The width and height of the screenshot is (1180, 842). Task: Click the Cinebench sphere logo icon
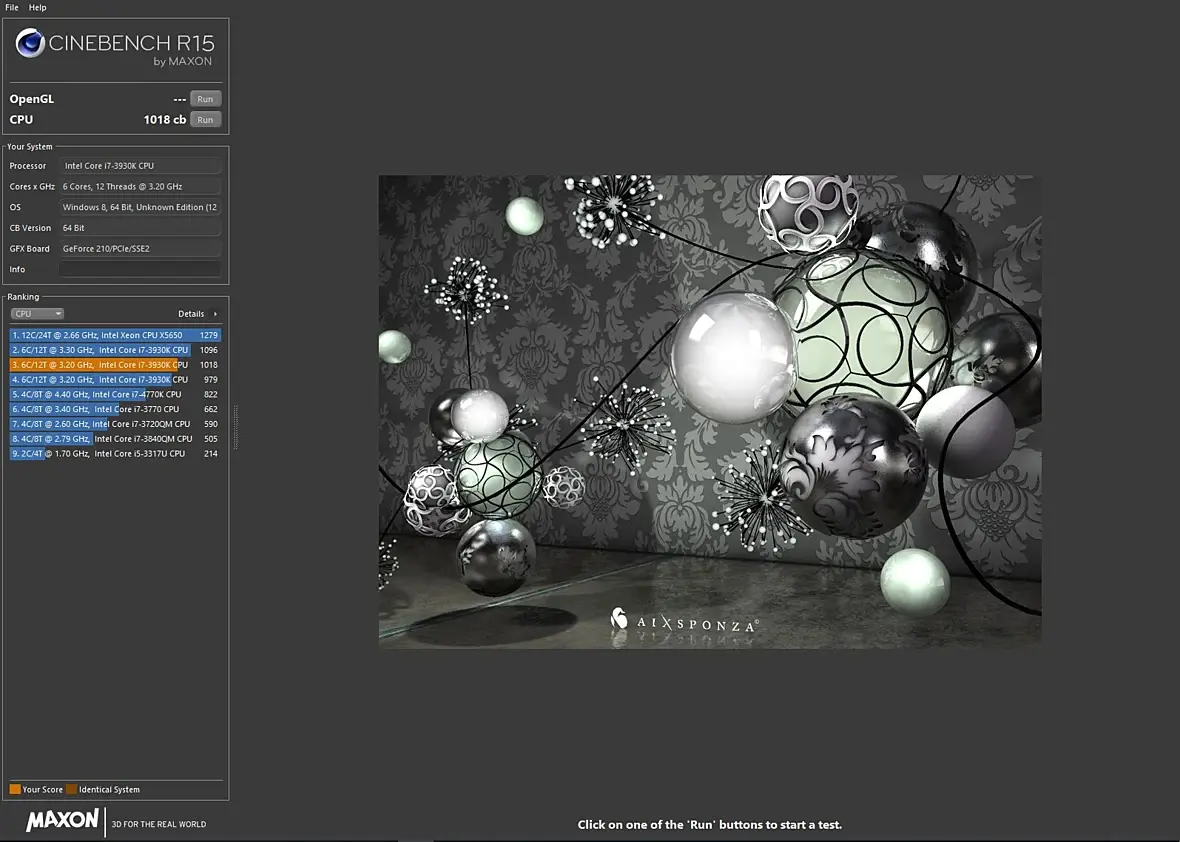coord(30,43)
